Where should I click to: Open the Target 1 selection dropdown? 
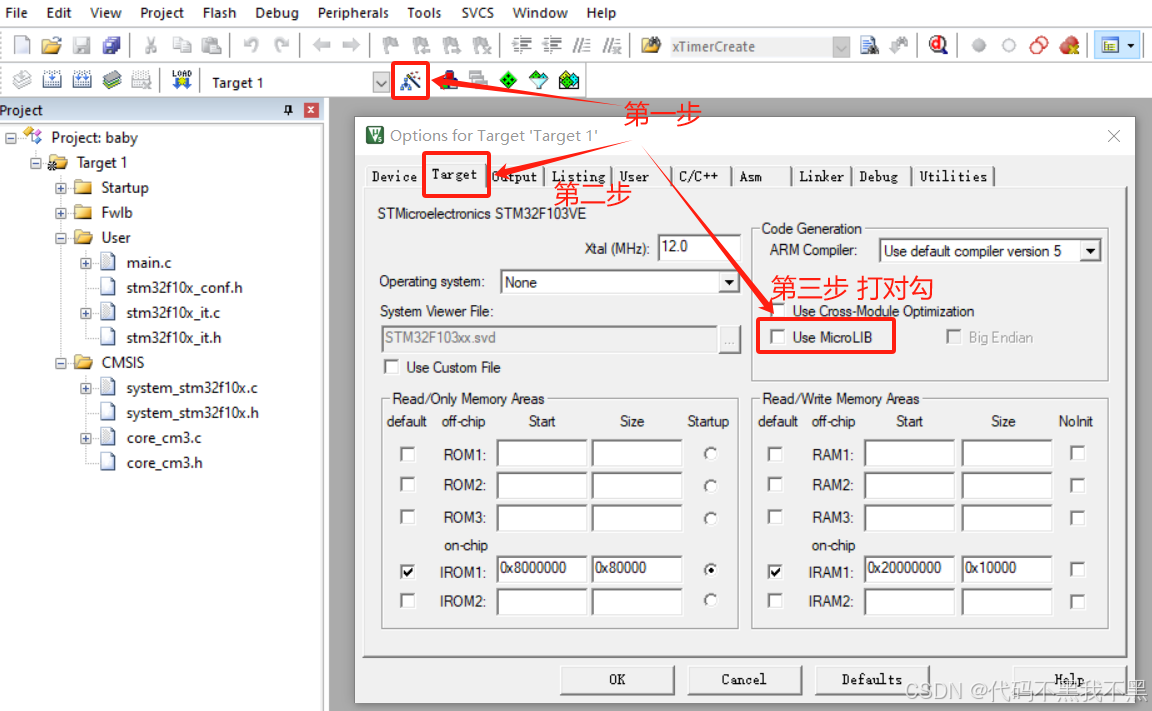pos(381,82)
